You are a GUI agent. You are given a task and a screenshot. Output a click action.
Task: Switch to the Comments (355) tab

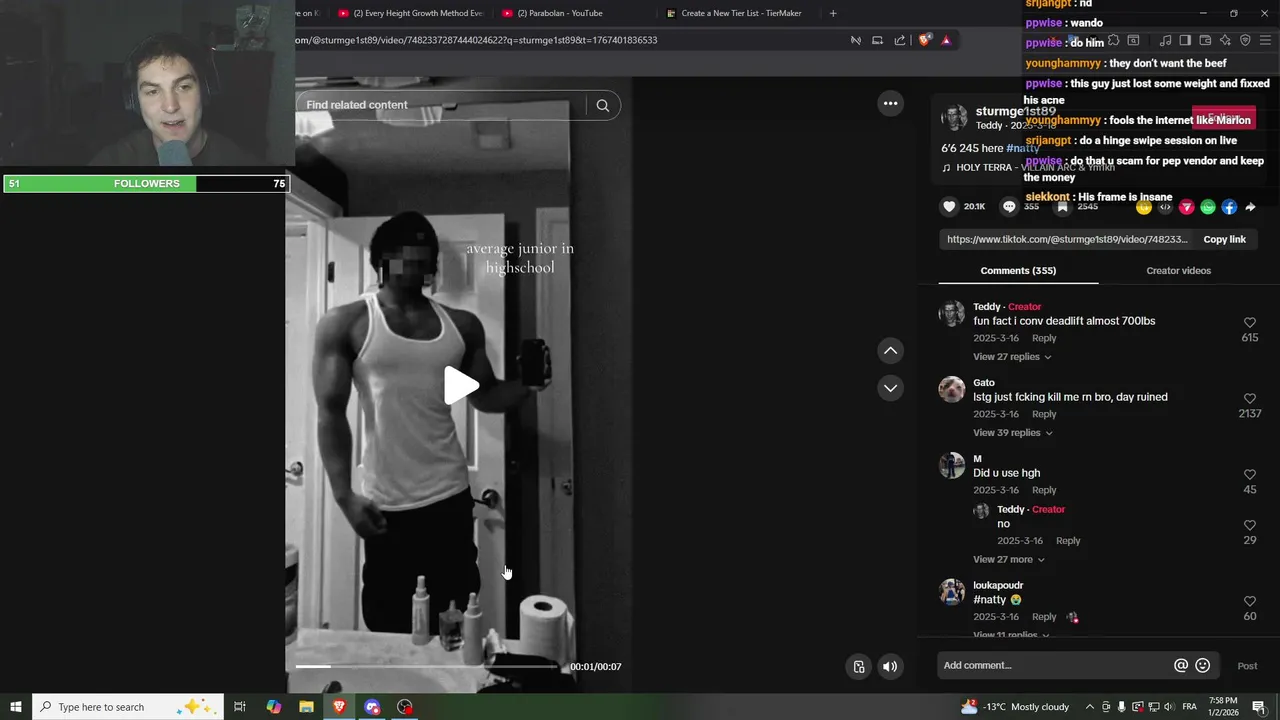tap(1018, 271)
